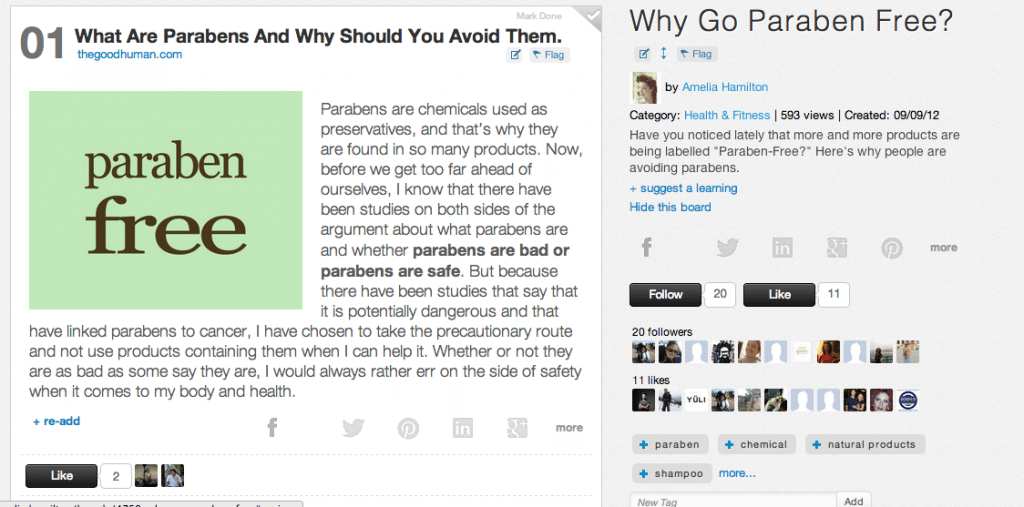Toggle the Mark Done checkmark
The width and height of the screenshot is (1024, 507).
591,18
